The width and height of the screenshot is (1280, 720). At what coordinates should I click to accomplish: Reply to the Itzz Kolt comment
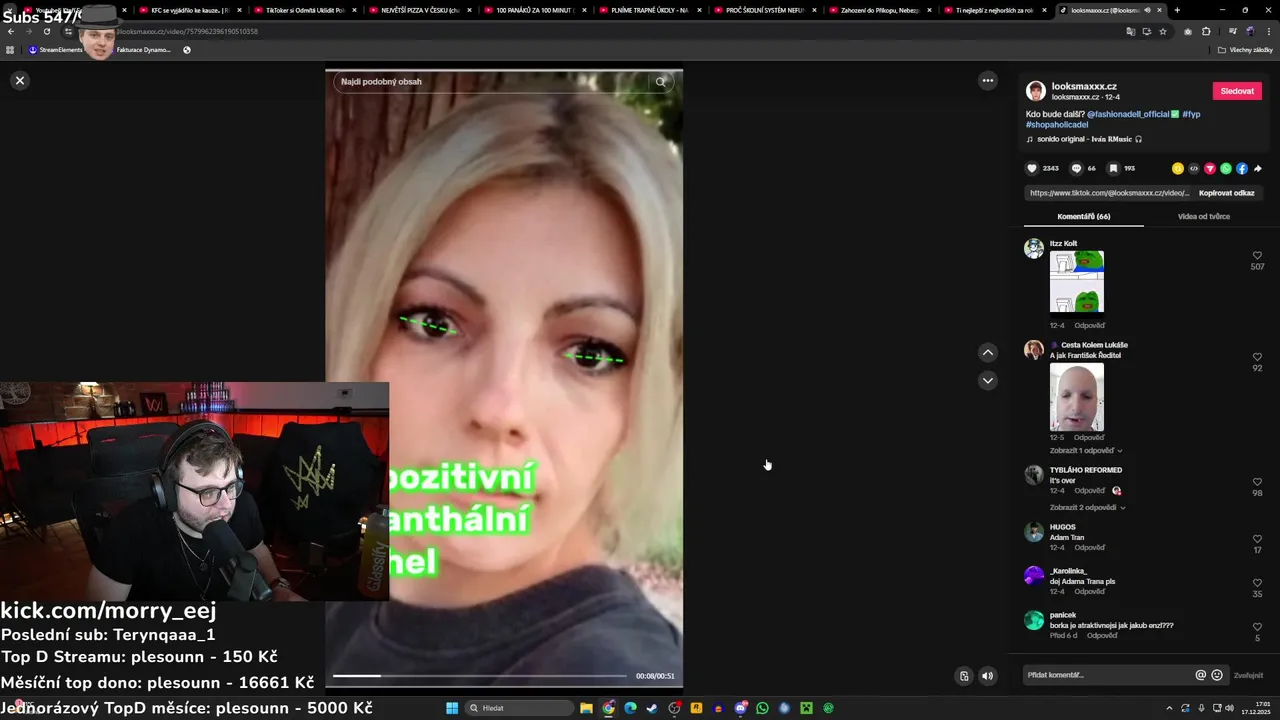point(1090,326)
